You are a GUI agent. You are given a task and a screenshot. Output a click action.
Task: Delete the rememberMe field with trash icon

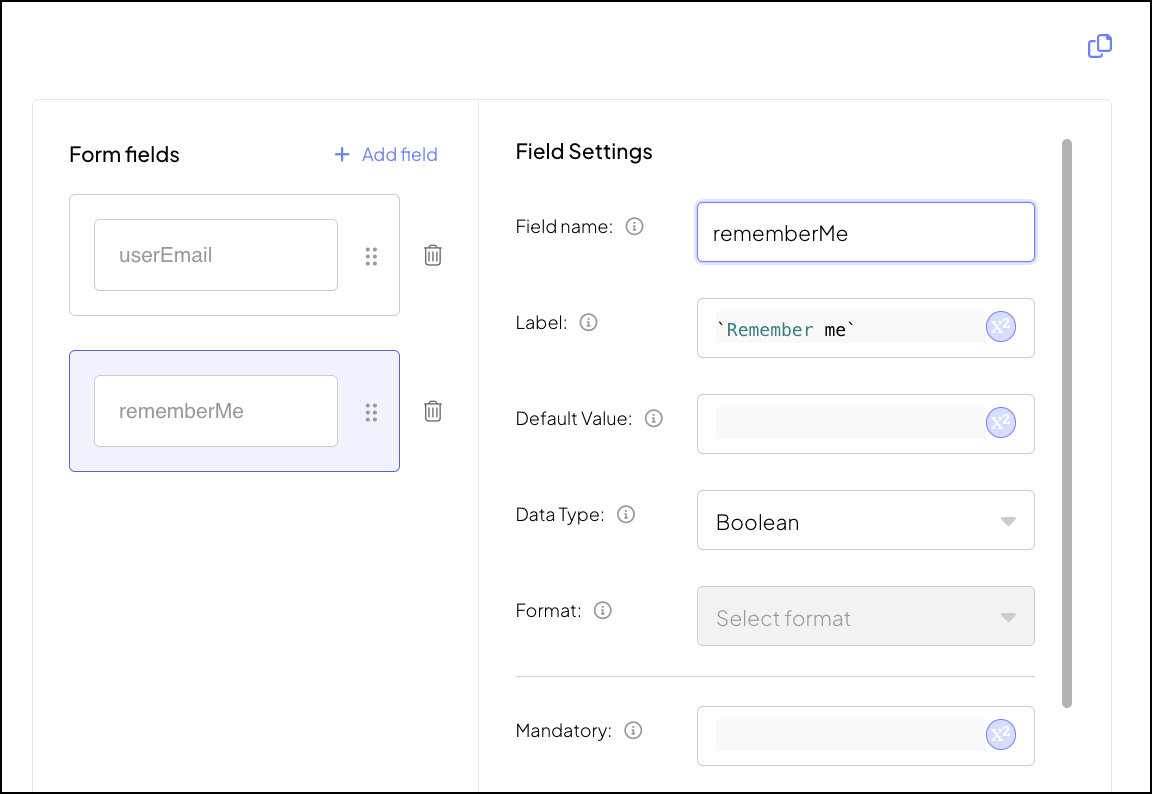pyautogui.click(x=433, y=411)
